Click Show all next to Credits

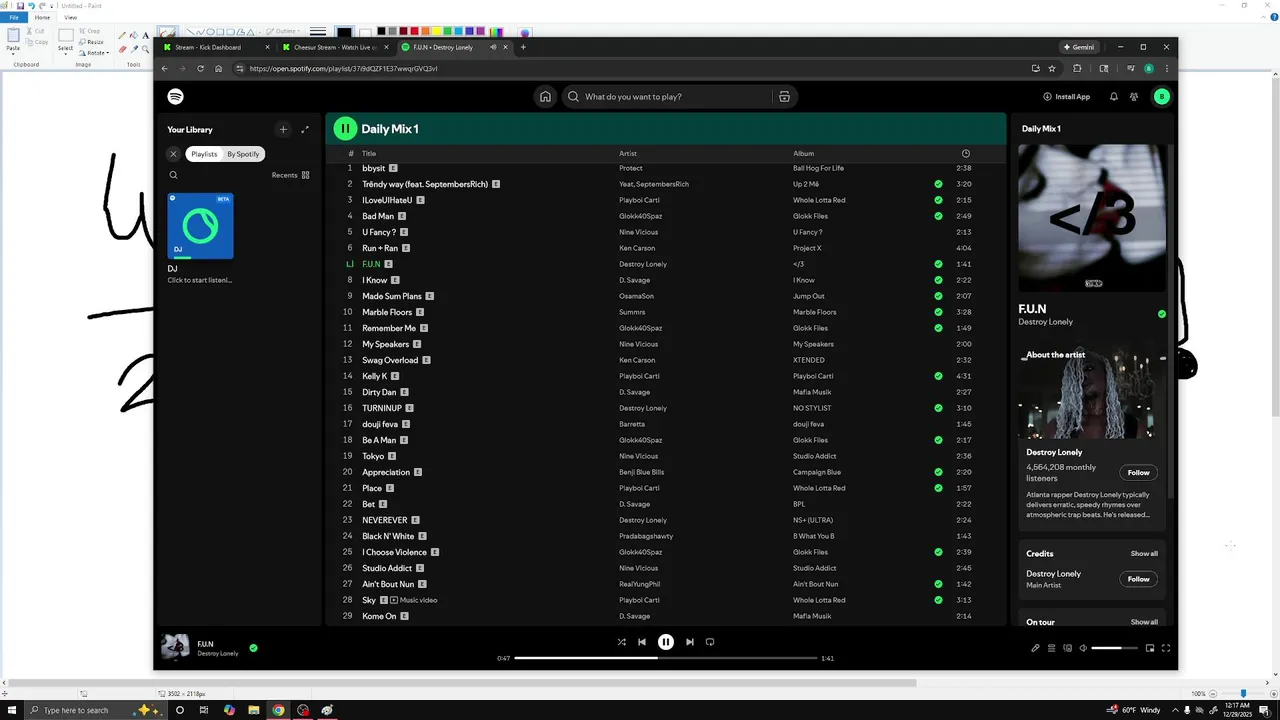[x=1144, y=553]
